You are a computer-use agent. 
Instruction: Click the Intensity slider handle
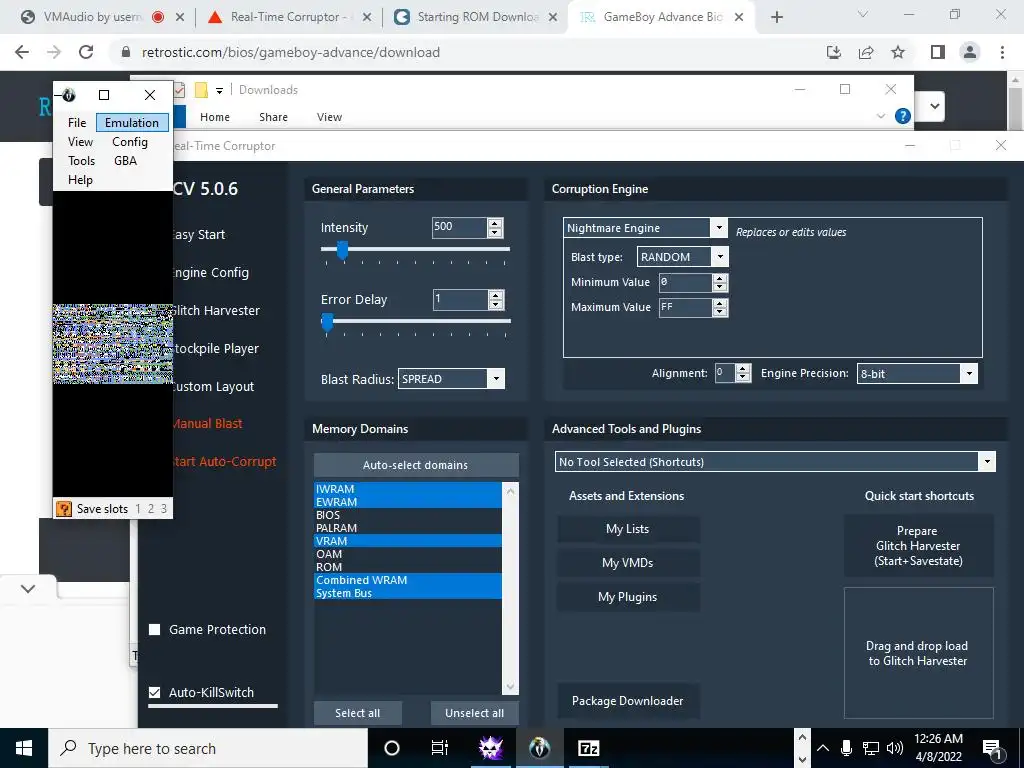342,249
